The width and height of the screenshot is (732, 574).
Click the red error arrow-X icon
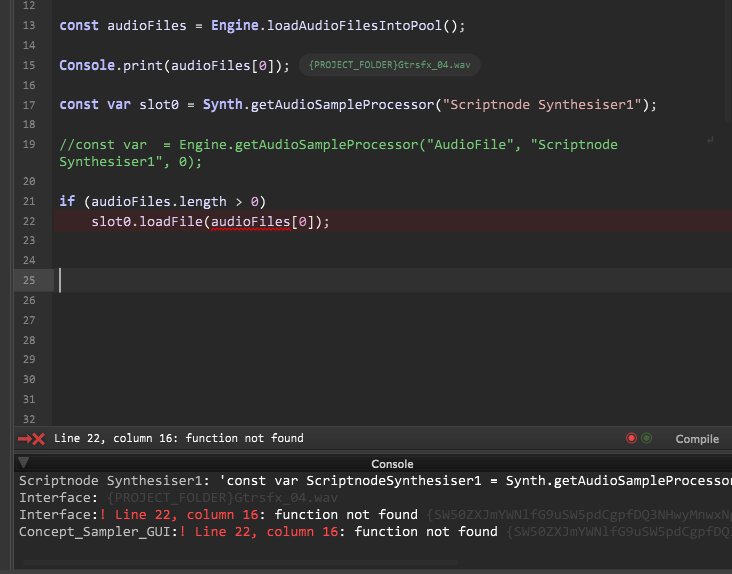(31, 439)
